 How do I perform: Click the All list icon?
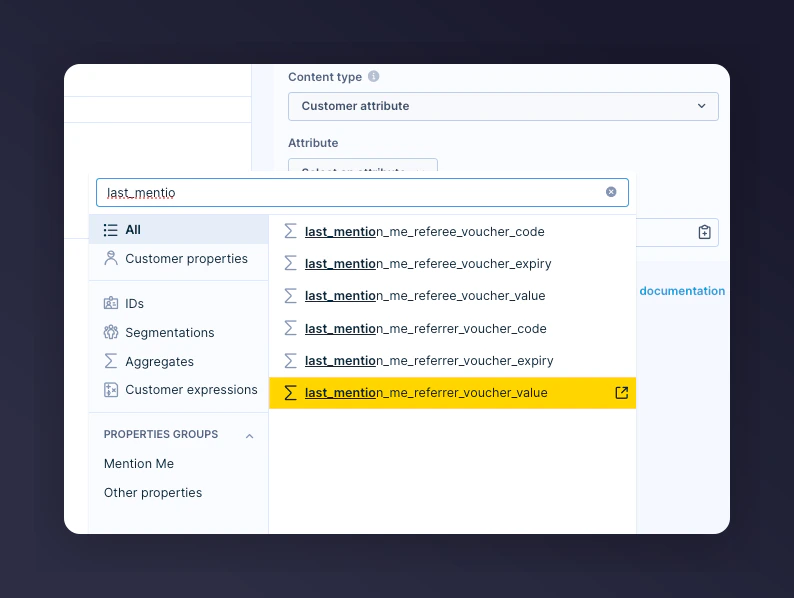pyautogui.click(x=110, y=230)
